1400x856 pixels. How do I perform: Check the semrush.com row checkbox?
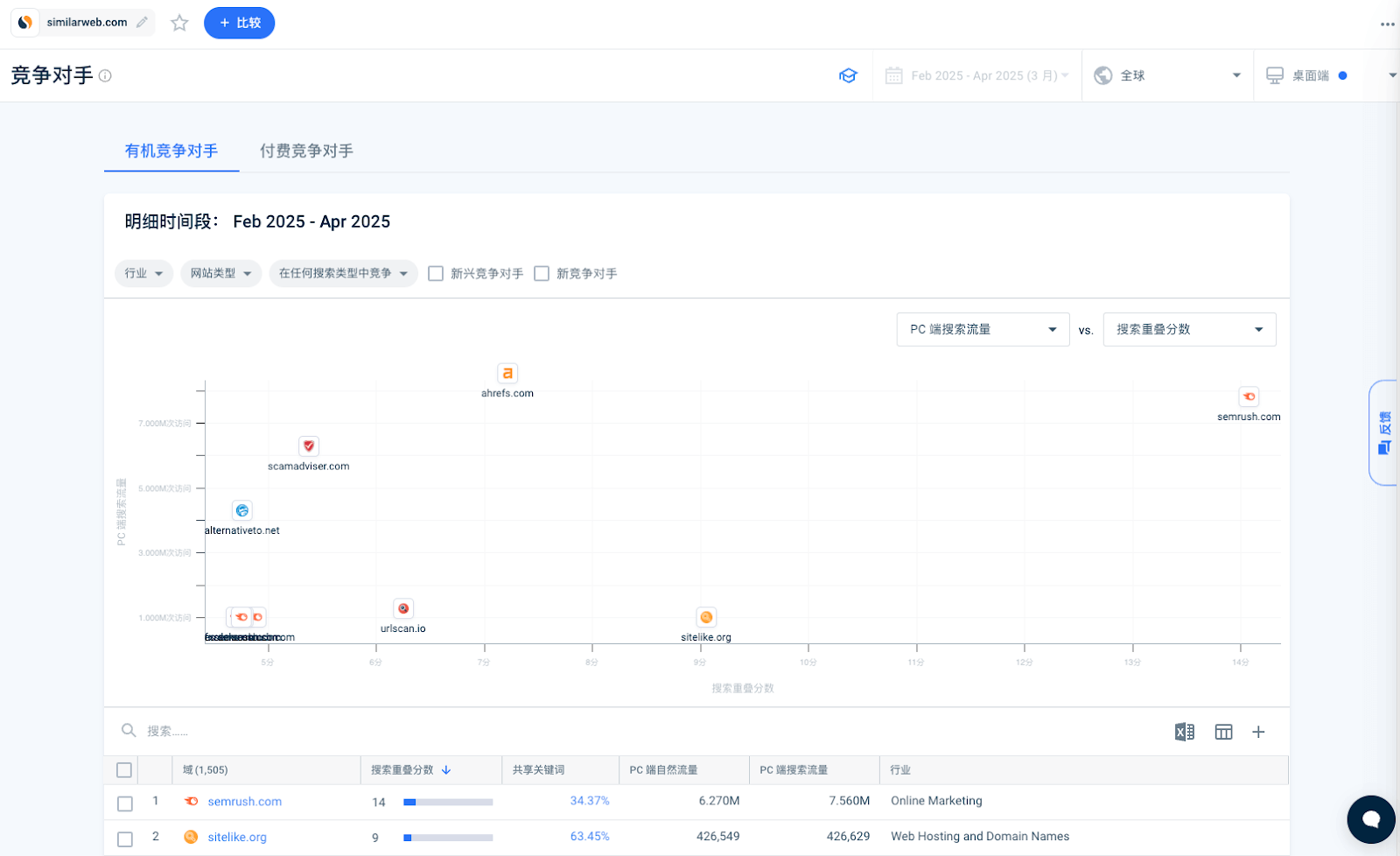[x=125, y=803]
